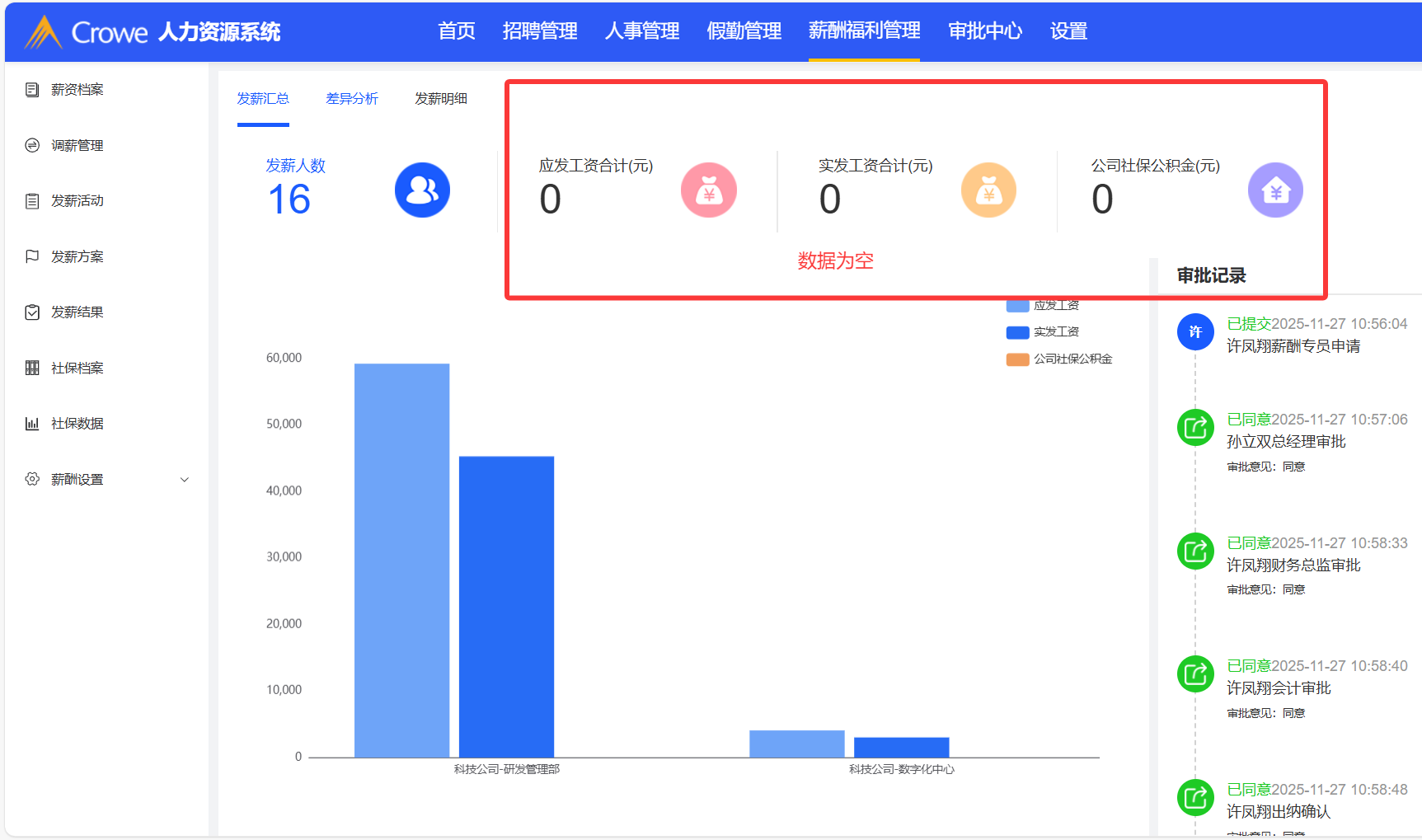Click the 发薪活动 sidebar icon

tap(32, 201)
